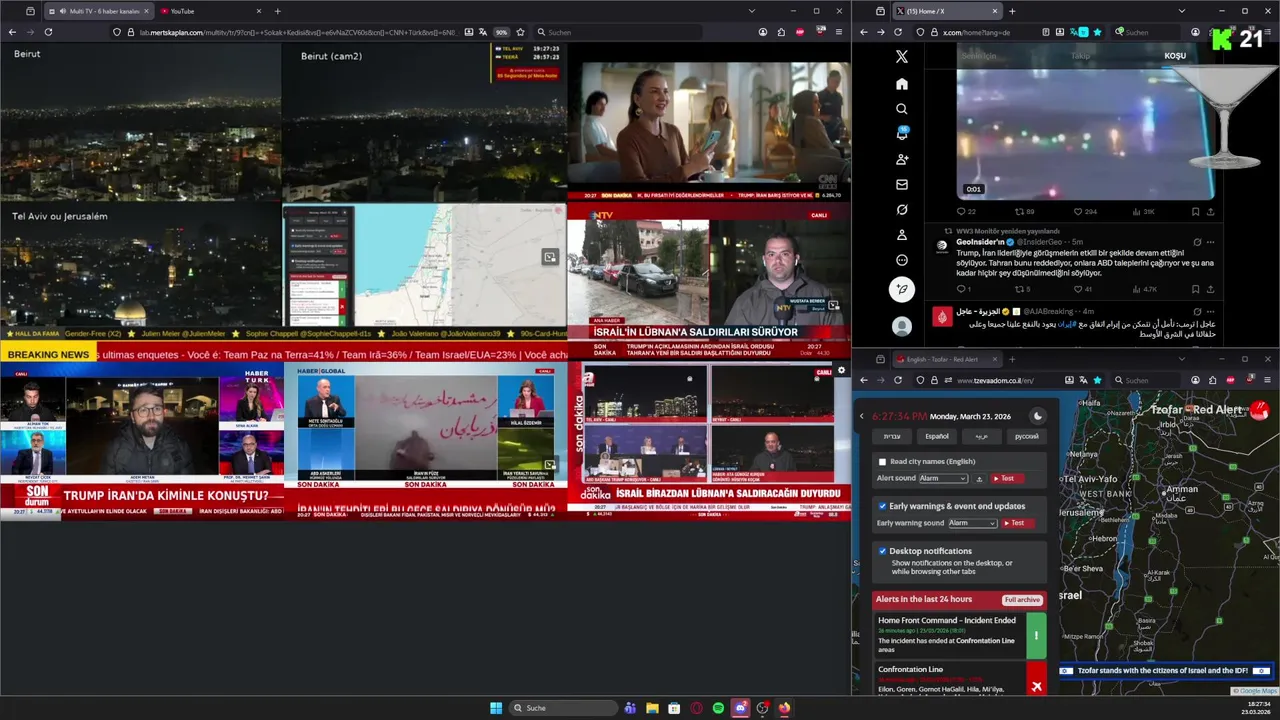Test the Alert sound
The image size is (1280, 720).
tap(1008, 479)
